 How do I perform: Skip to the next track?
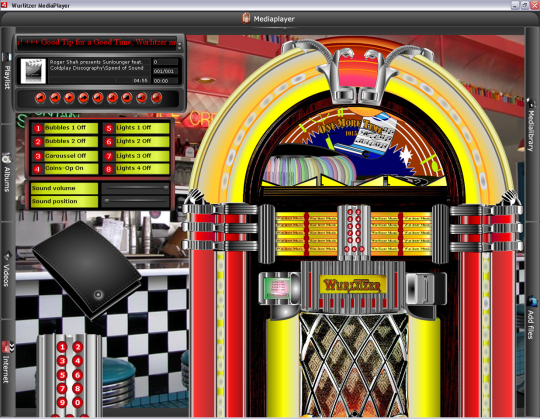pyautogui.click(x=98, y=98)
